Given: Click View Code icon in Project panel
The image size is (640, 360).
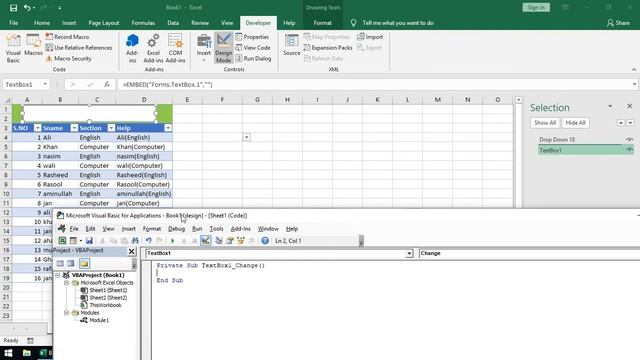Looking at the screenshot, I should click(60, 263).
